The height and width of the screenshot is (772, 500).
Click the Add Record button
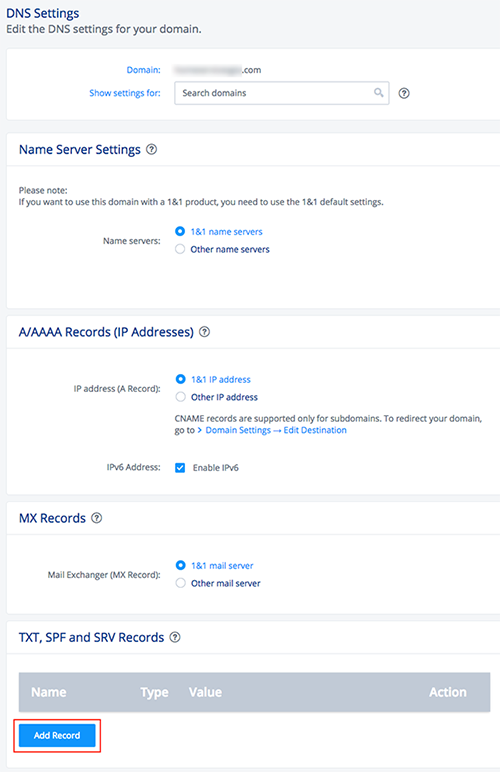[57, 736]
